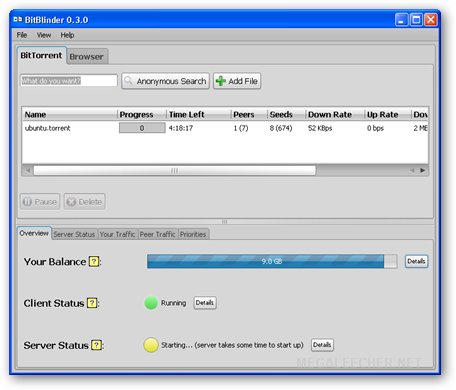Sort by the Peers column header
The height and width of the screenshot is (390, 456).
249,115
